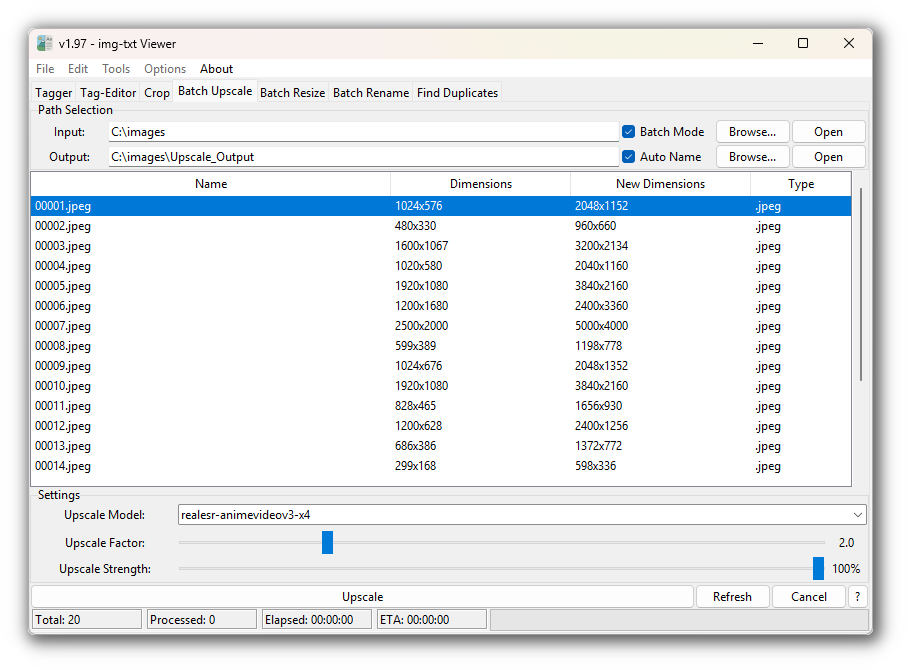Click the ETA: 00:00:00 status field
The width and height of the screenshot is (908, 670).
(x=431, y=619)
